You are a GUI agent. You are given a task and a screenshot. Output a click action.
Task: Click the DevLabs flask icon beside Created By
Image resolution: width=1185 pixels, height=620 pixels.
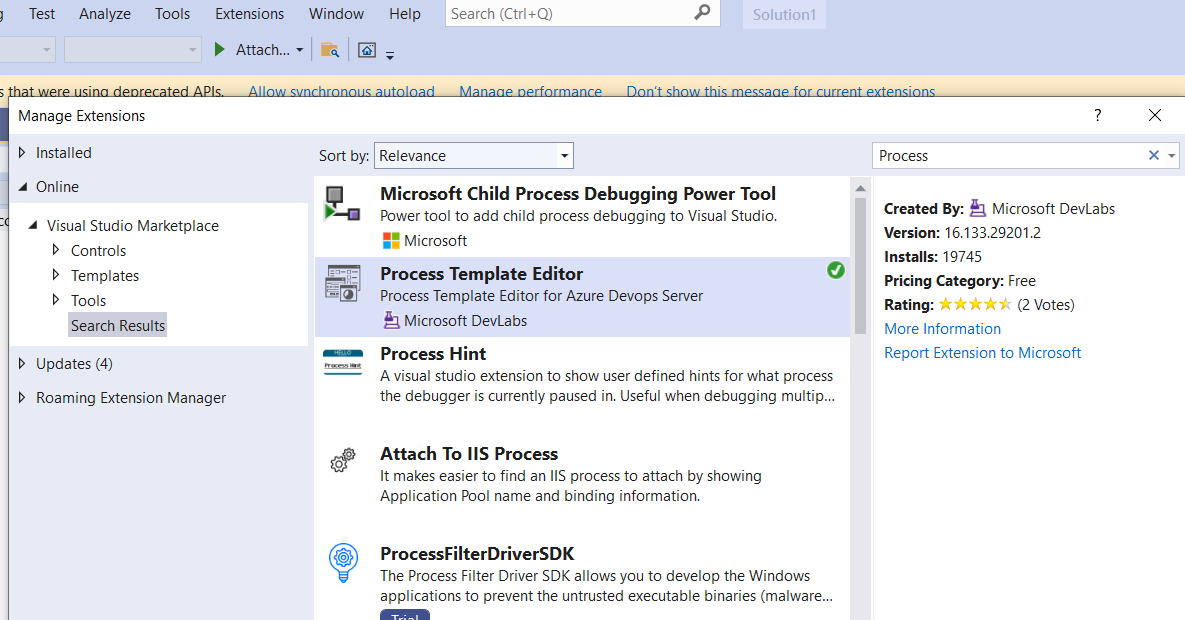click(978, 208)
